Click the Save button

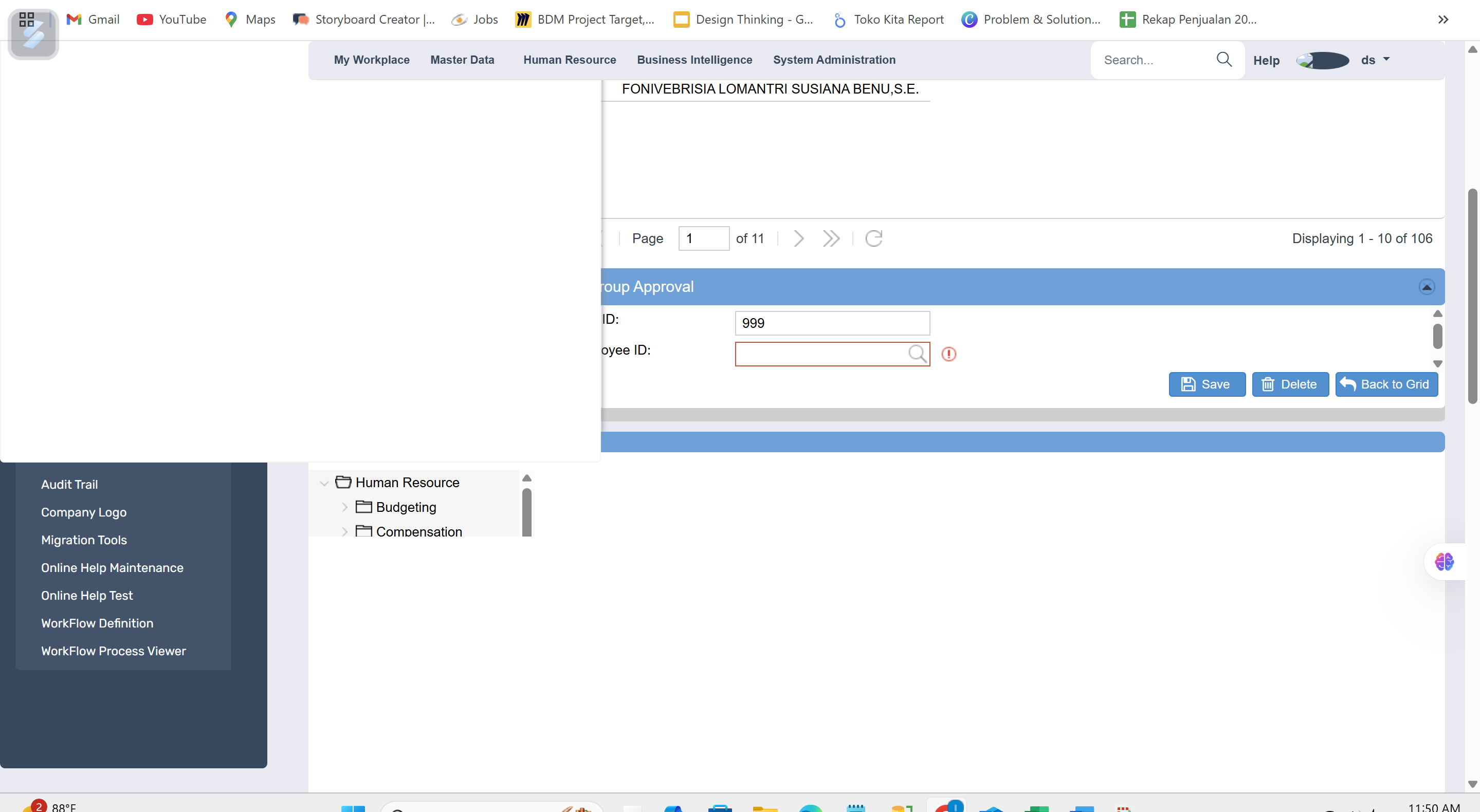tap(1207, 384)
